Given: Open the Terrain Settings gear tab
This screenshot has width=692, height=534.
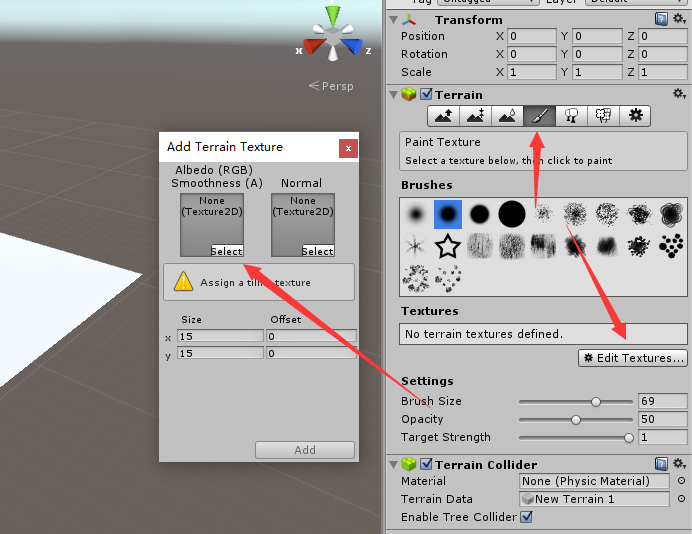Looking at the screenshot, I should point(635,116).
